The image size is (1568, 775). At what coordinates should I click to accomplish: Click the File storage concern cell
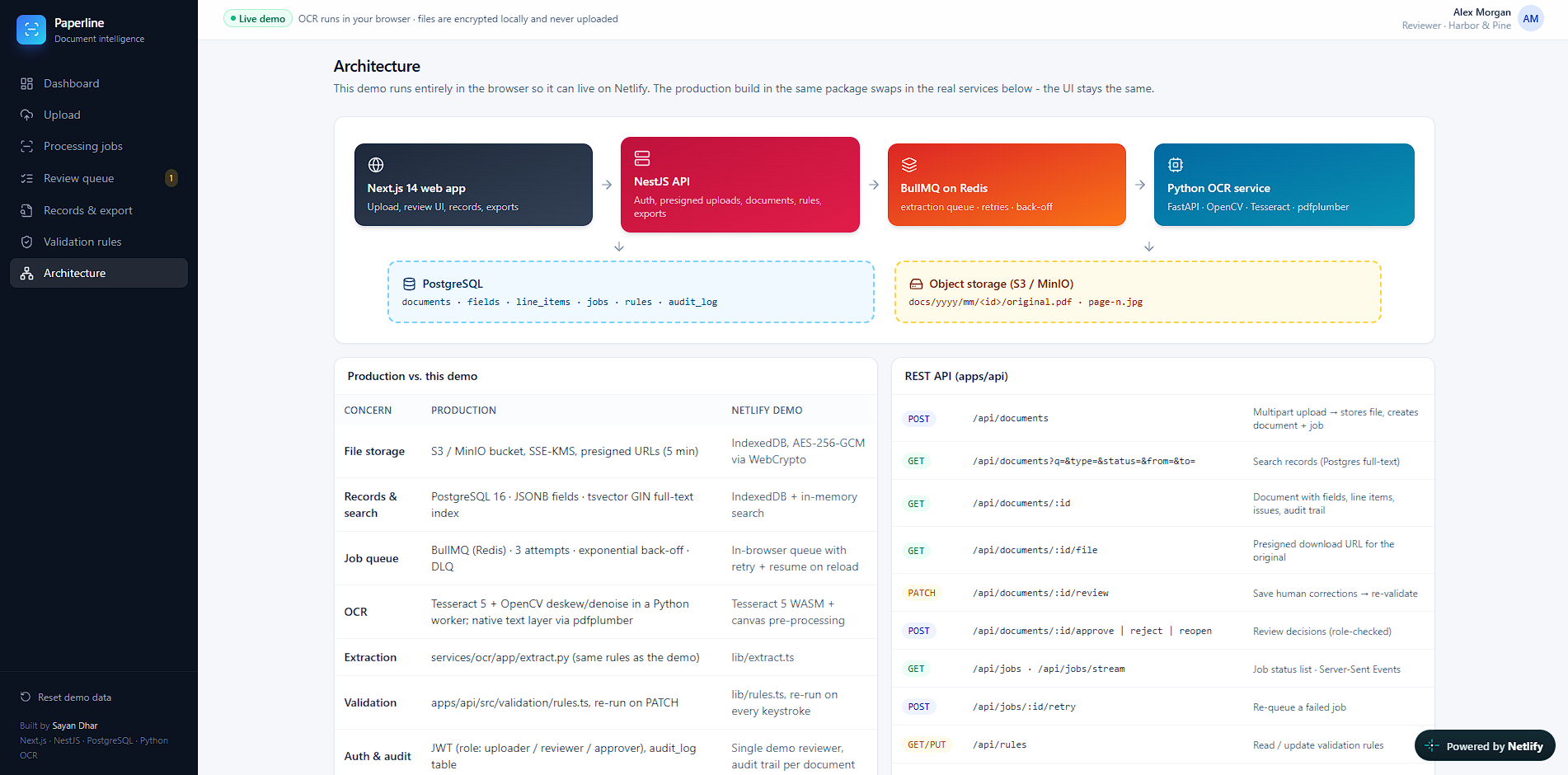click(x=374, y=451)
